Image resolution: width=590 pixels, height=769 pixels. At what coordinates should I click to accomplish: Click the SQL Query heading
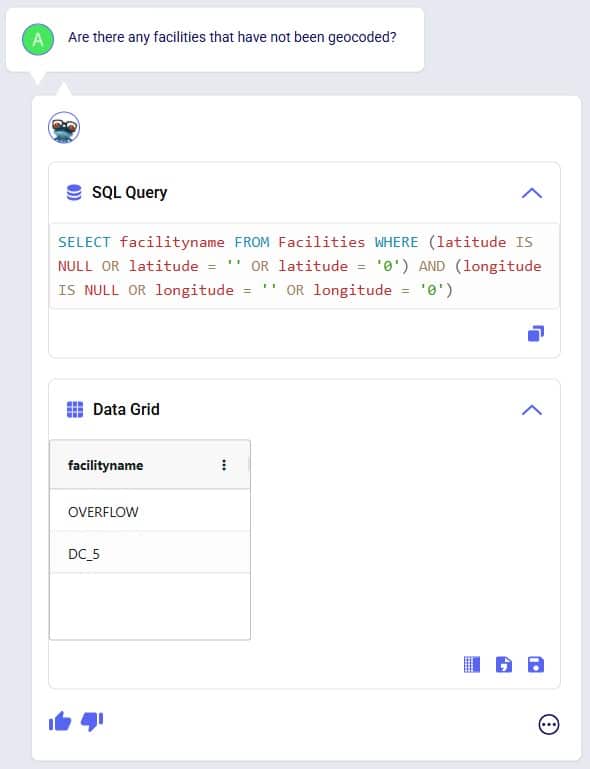(x=129, y=192)
